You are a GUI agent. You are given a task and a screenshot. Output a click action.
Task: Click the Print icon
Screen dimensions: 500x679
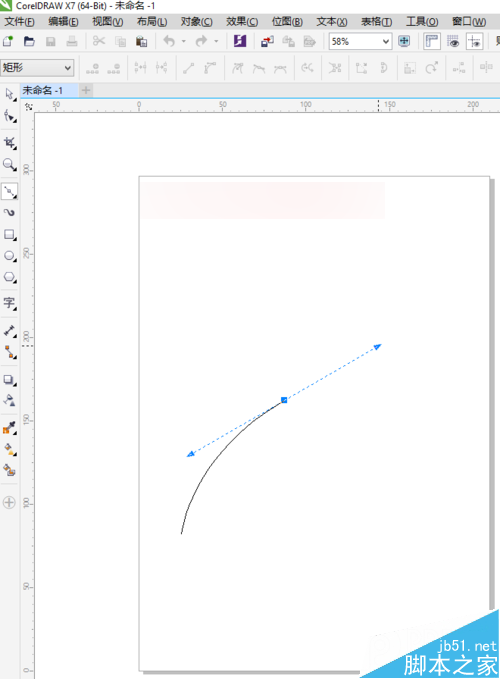72,42
